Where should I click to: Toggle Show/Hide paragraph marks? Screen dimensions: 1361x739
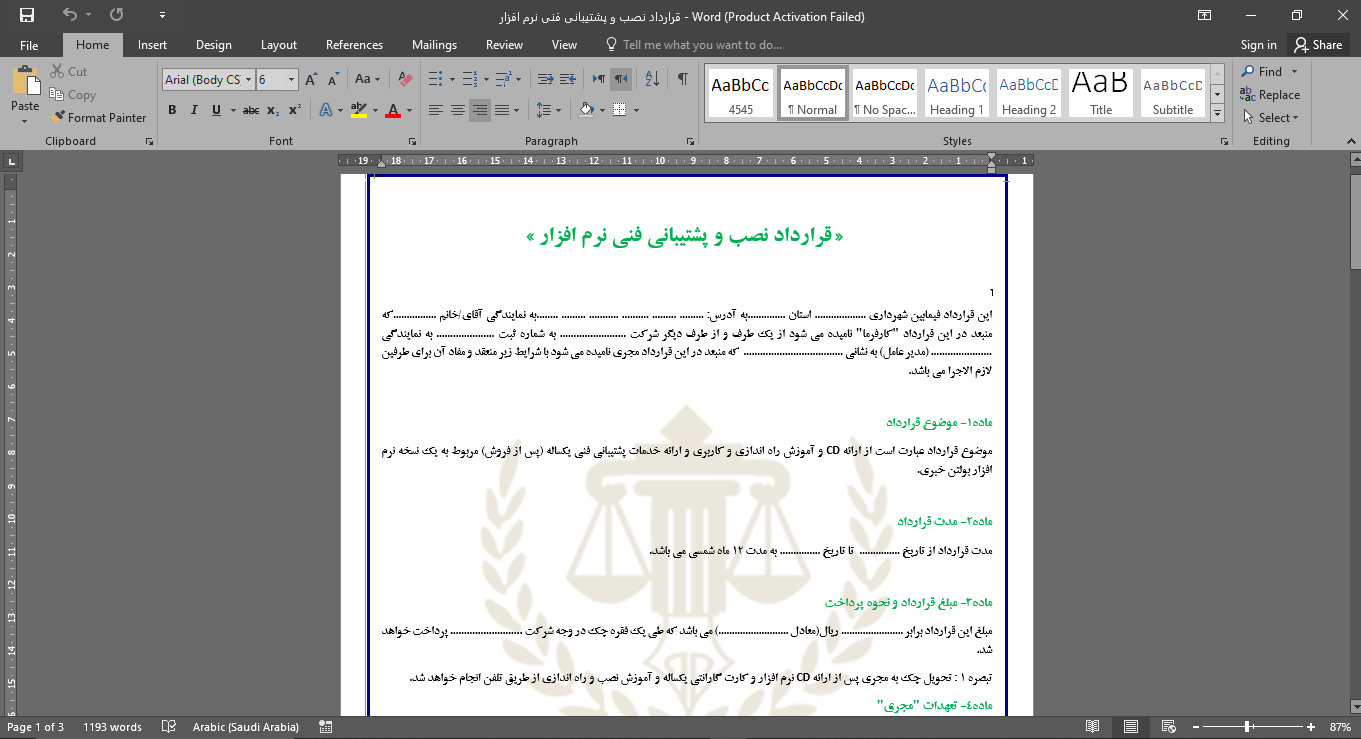[682, 79]
